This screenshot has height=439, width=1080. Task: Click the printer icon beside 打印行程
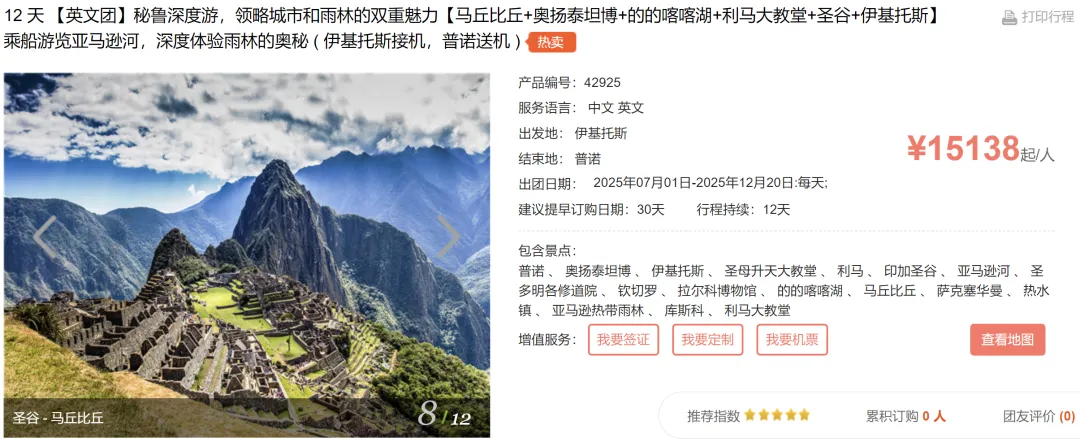point(1009,17)
